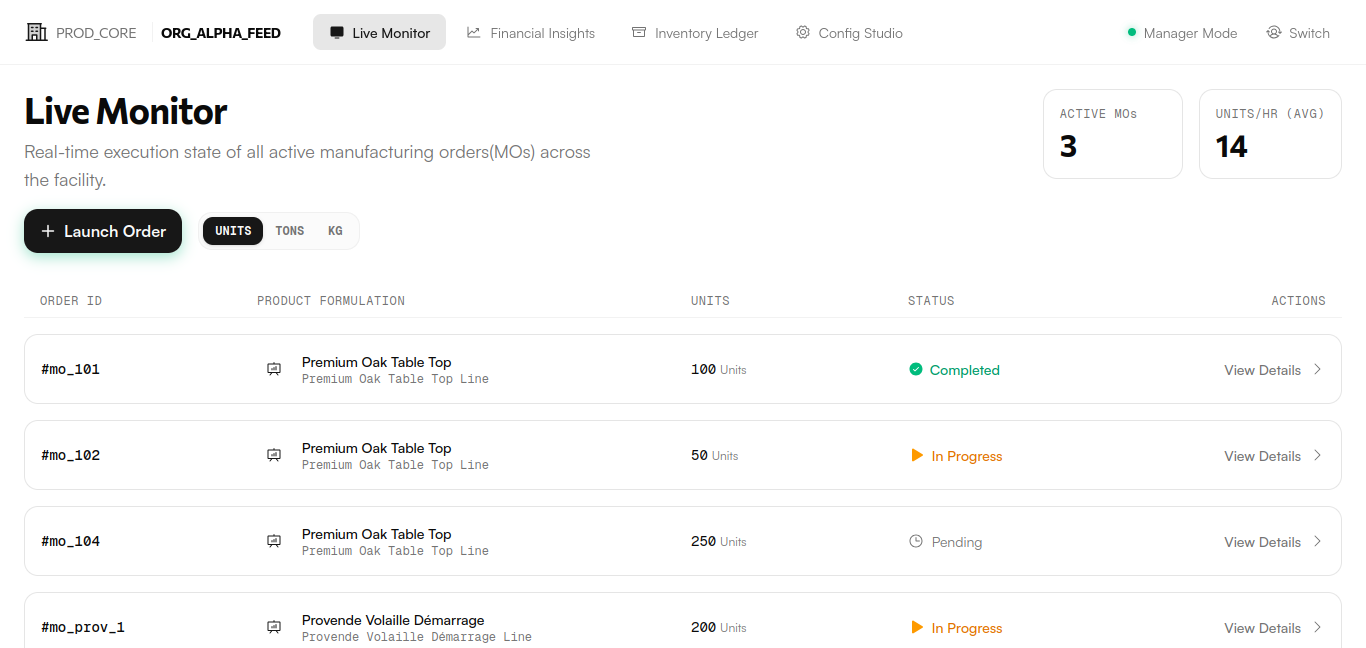Switch to the Config Studio tab
This screenshot has height=648, width=1366.
point(849,32)
